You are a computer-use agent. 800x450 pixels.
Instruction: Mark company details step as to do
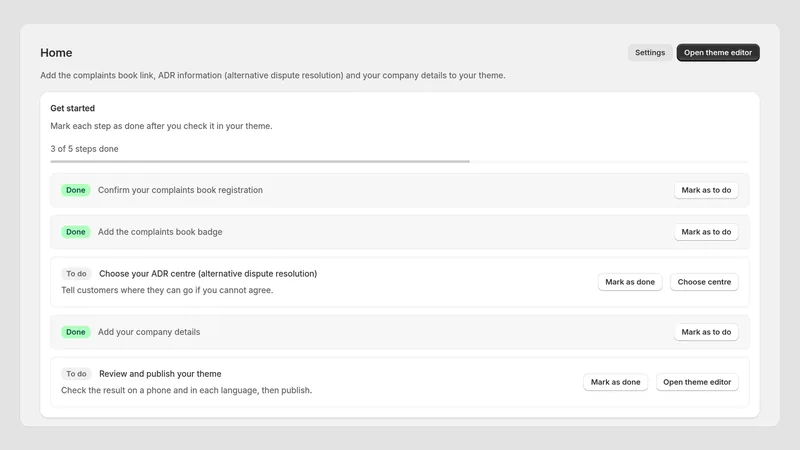pos(706,332)
